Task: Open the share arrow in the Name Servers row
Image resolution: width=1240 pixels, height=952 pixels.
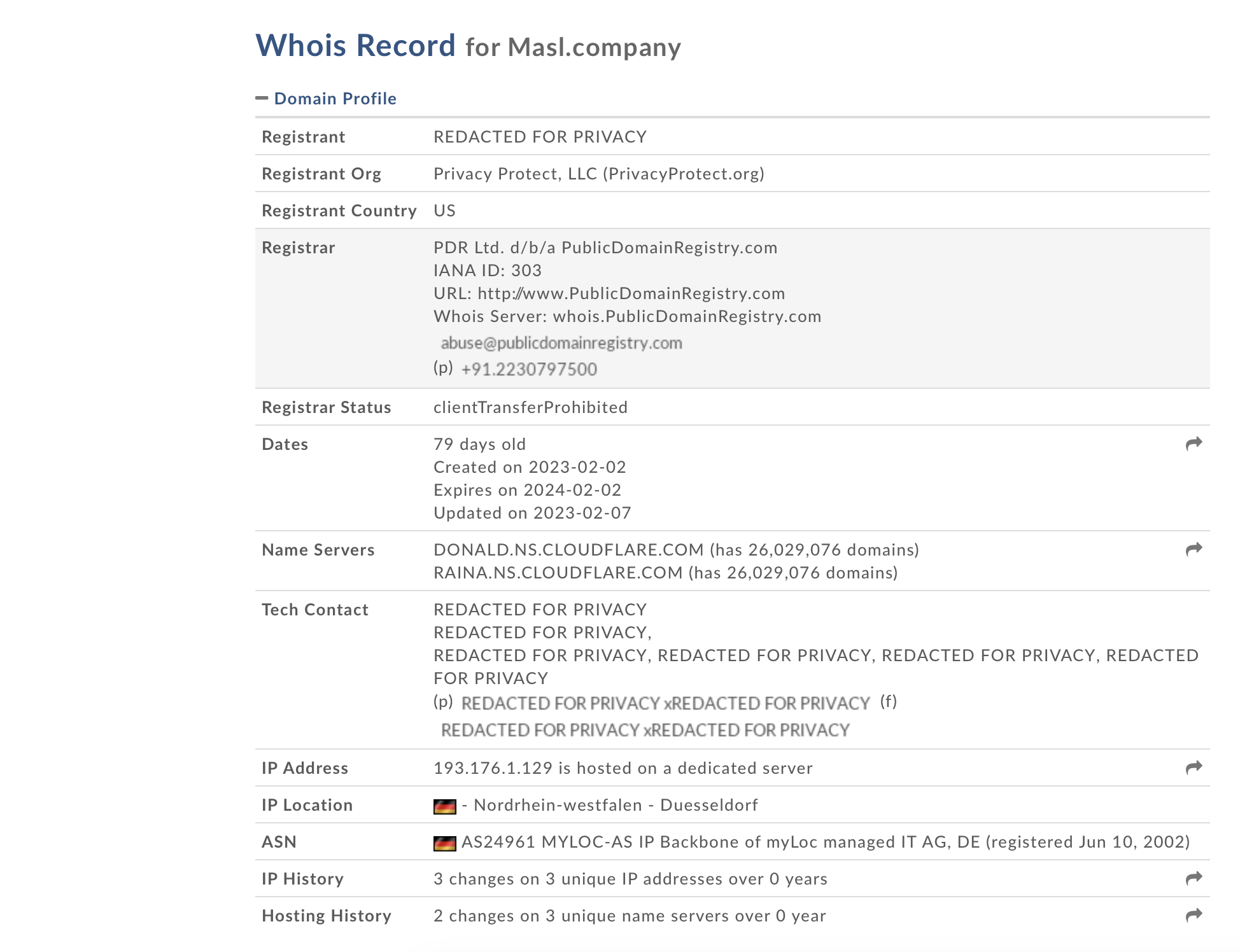Action: (1194, 549)
